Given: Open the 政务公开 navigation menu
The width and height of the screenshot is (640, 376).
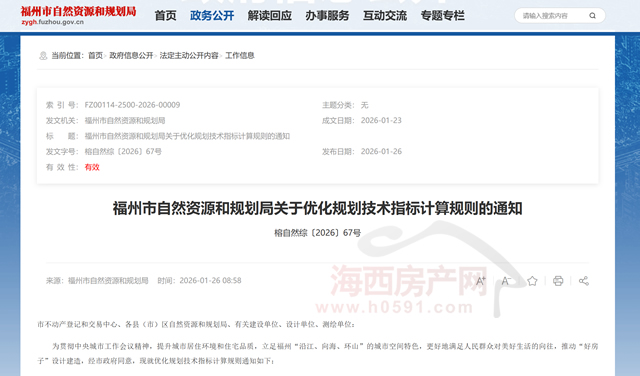Looking at the screenshot, I should (212, 16).
